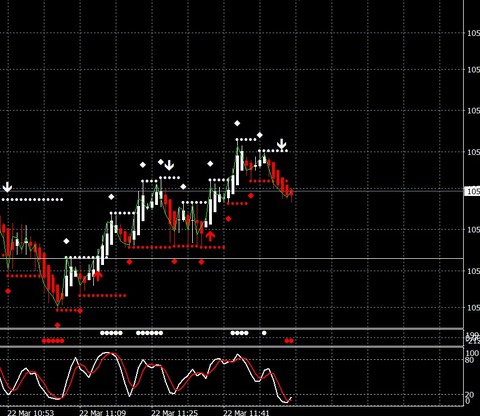Select the red diamond below the lowest candle

tap(58, 325)
